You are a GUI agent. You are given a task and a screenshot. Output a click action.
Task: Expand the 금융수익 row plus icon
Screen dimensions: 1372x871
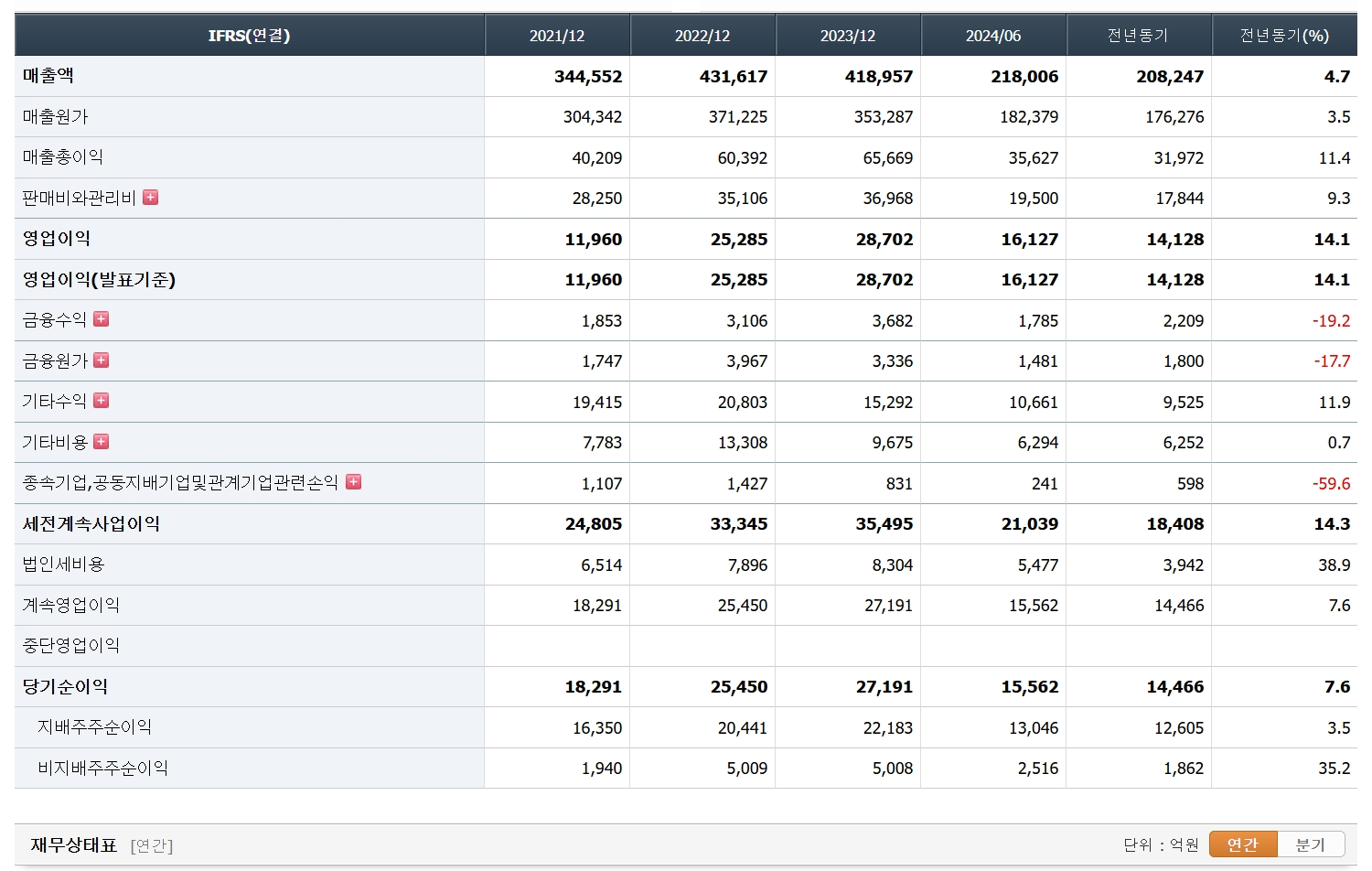tap(102, 318)
